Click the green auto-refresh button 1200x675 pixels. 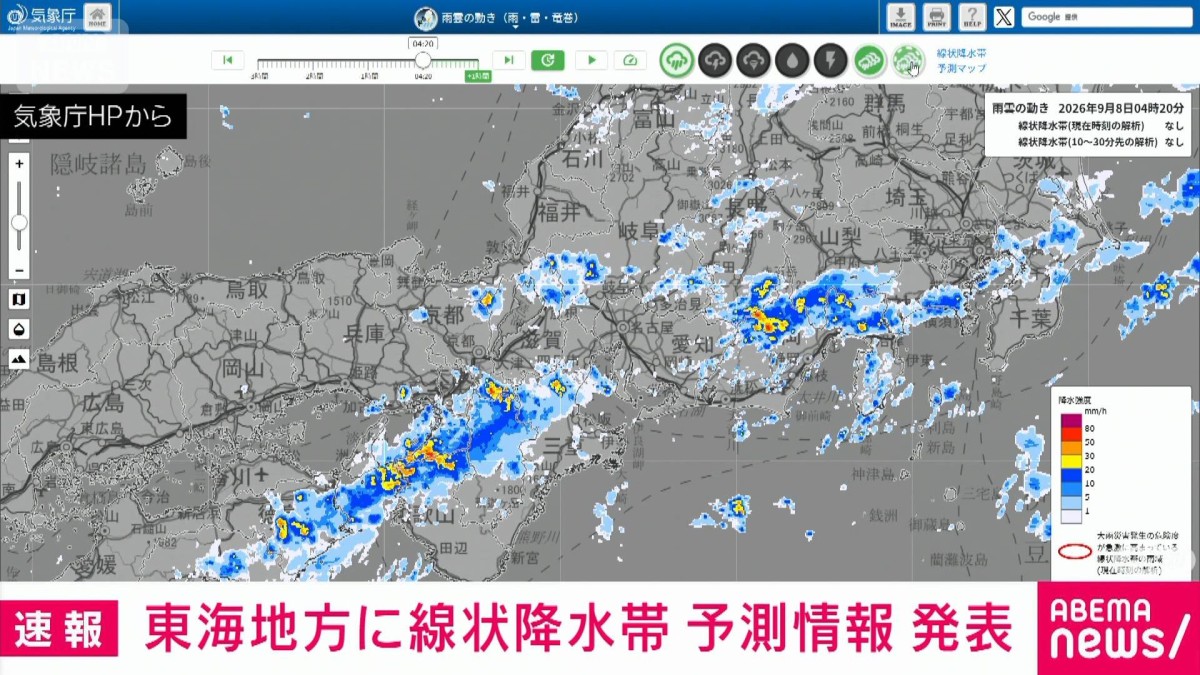[547, 60]
